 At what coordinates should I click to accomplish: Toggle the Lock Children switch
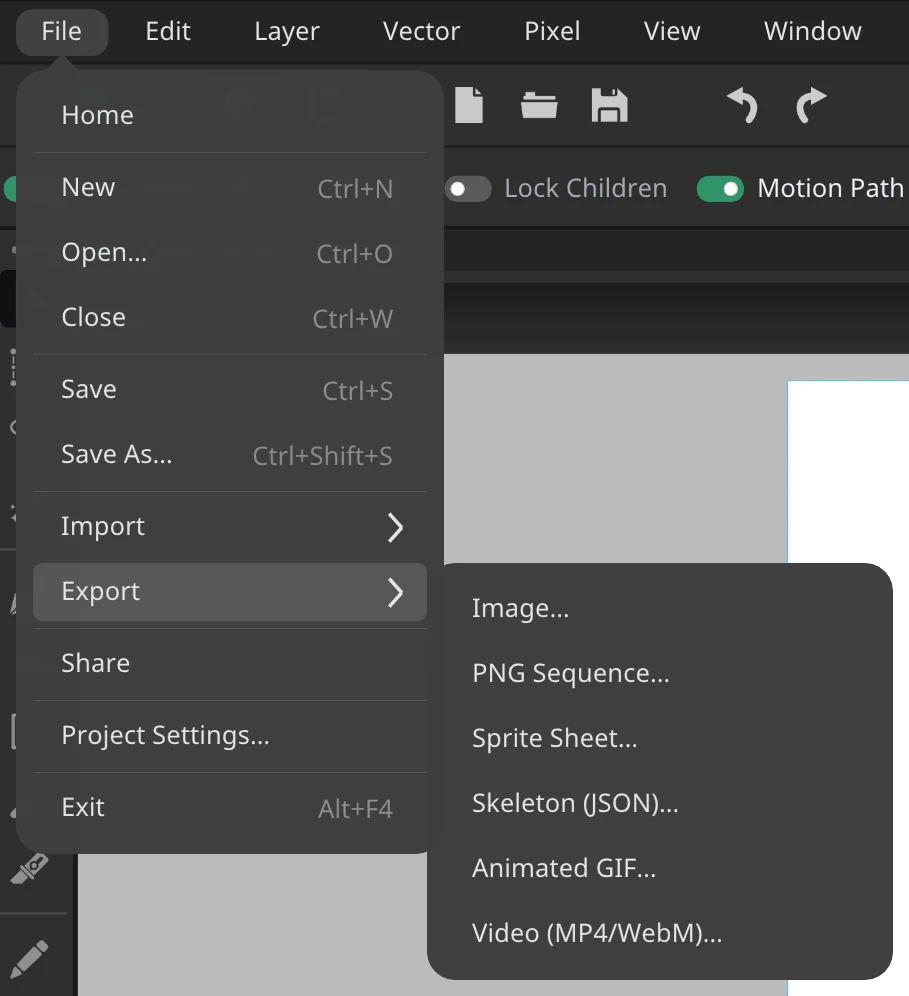point(468,189)
